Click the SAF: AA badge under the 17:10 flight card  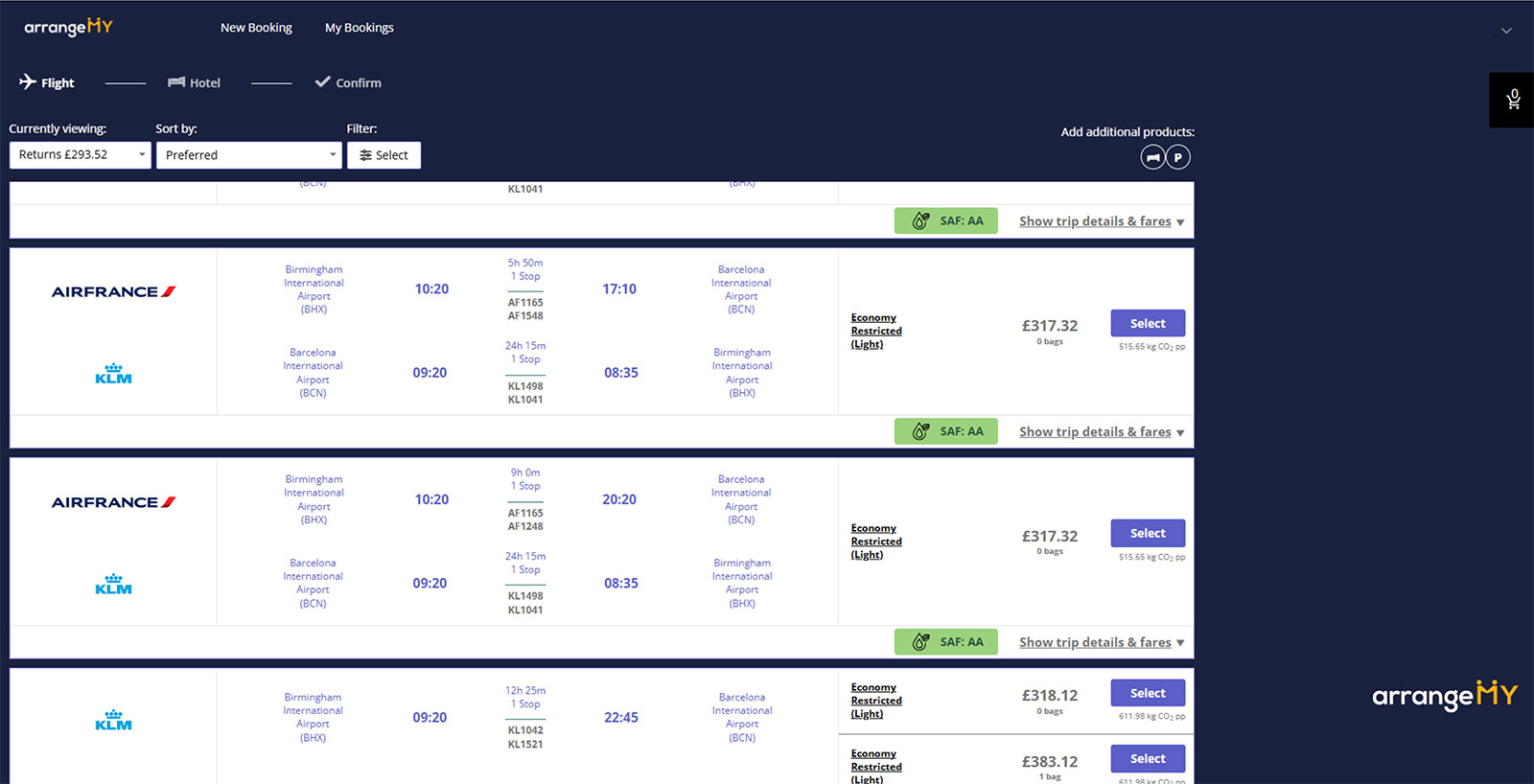946,431
